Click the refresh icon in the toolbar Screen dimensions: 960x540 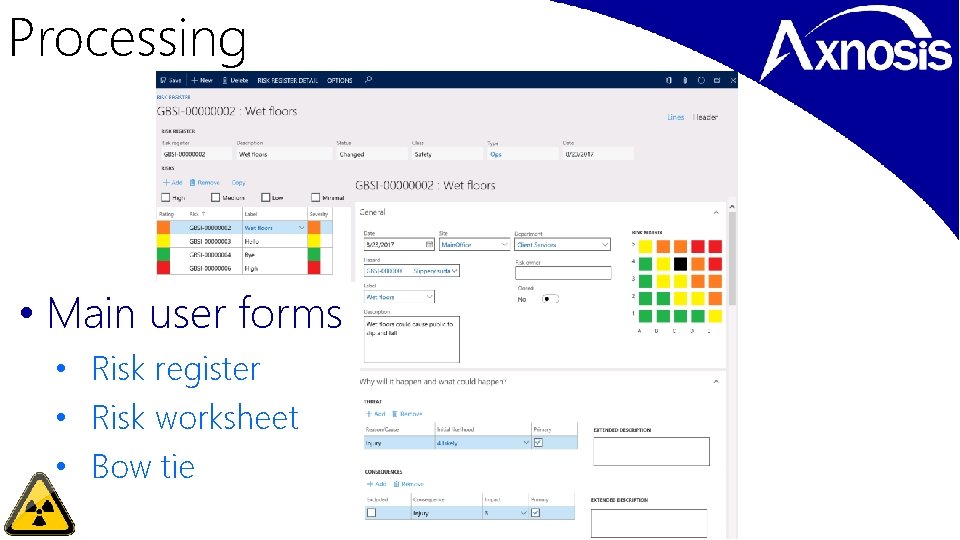pyautogui.click(x=701, y=80)
